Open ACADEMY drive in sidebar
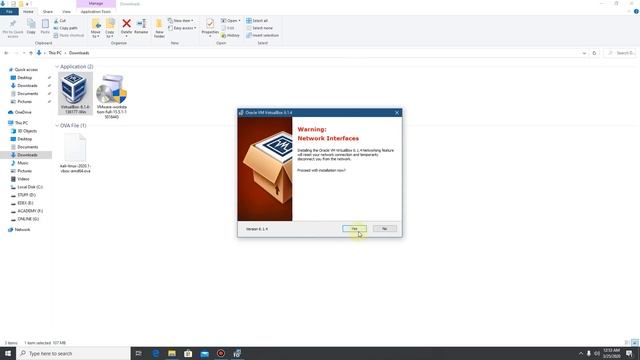This screenshot has width=640, height=360. pos(30,211)
